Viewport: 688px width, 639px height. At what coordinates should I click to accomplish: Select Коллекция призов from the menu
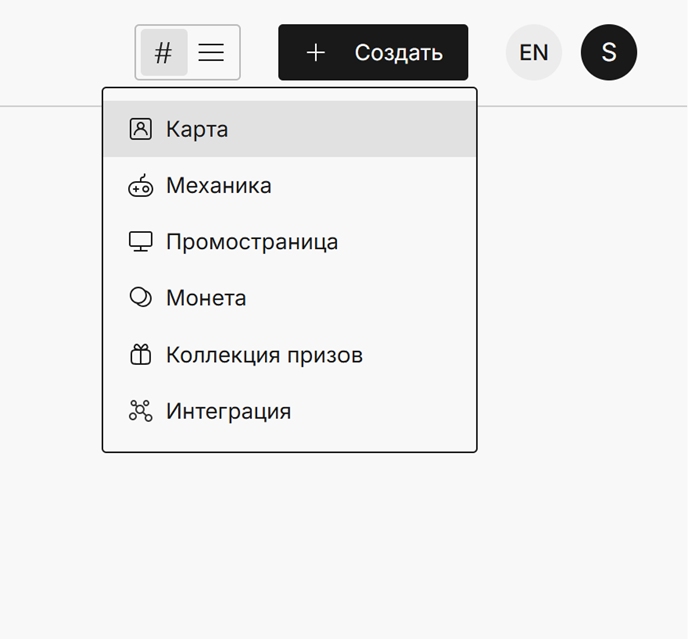(x=290, y=354)
